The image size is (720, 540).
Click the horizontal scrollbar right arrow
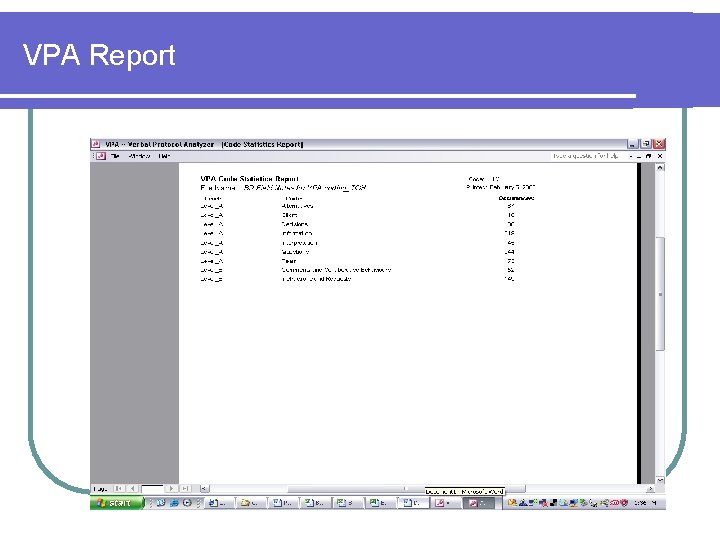point(650,489)
